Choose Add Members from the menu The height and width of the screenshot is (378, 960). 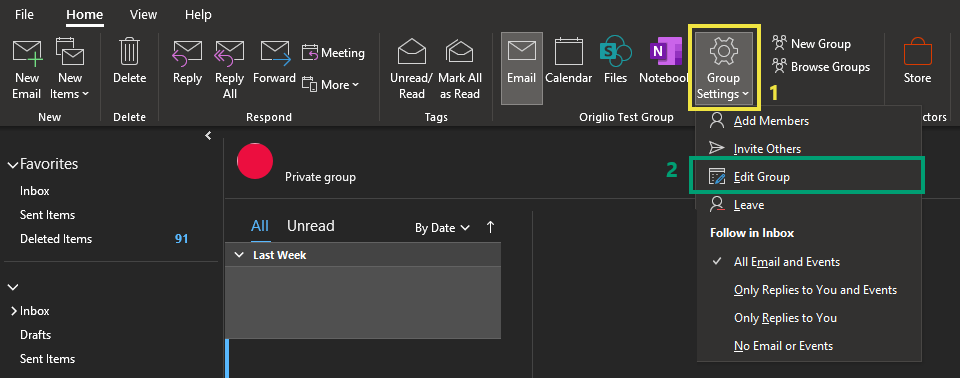pos(808,121)
